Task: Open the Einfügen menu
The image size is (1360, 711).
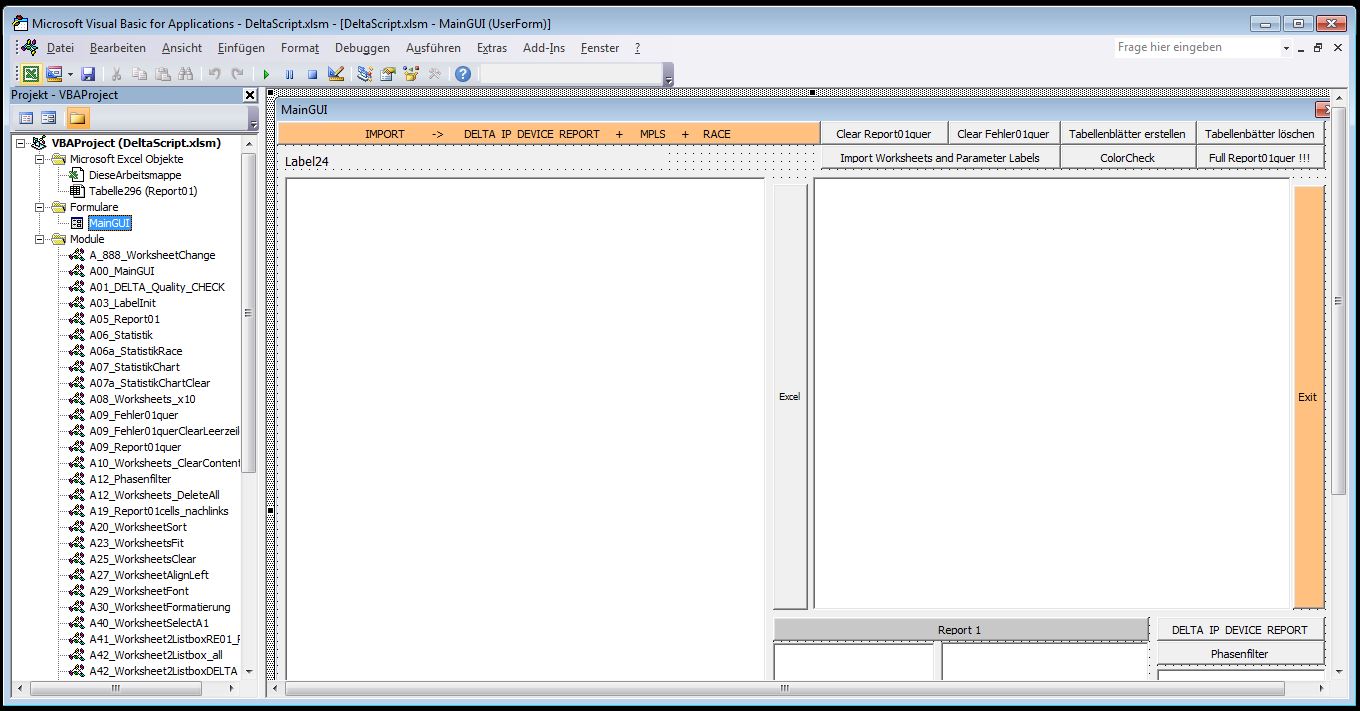Action: coord(241,48)
